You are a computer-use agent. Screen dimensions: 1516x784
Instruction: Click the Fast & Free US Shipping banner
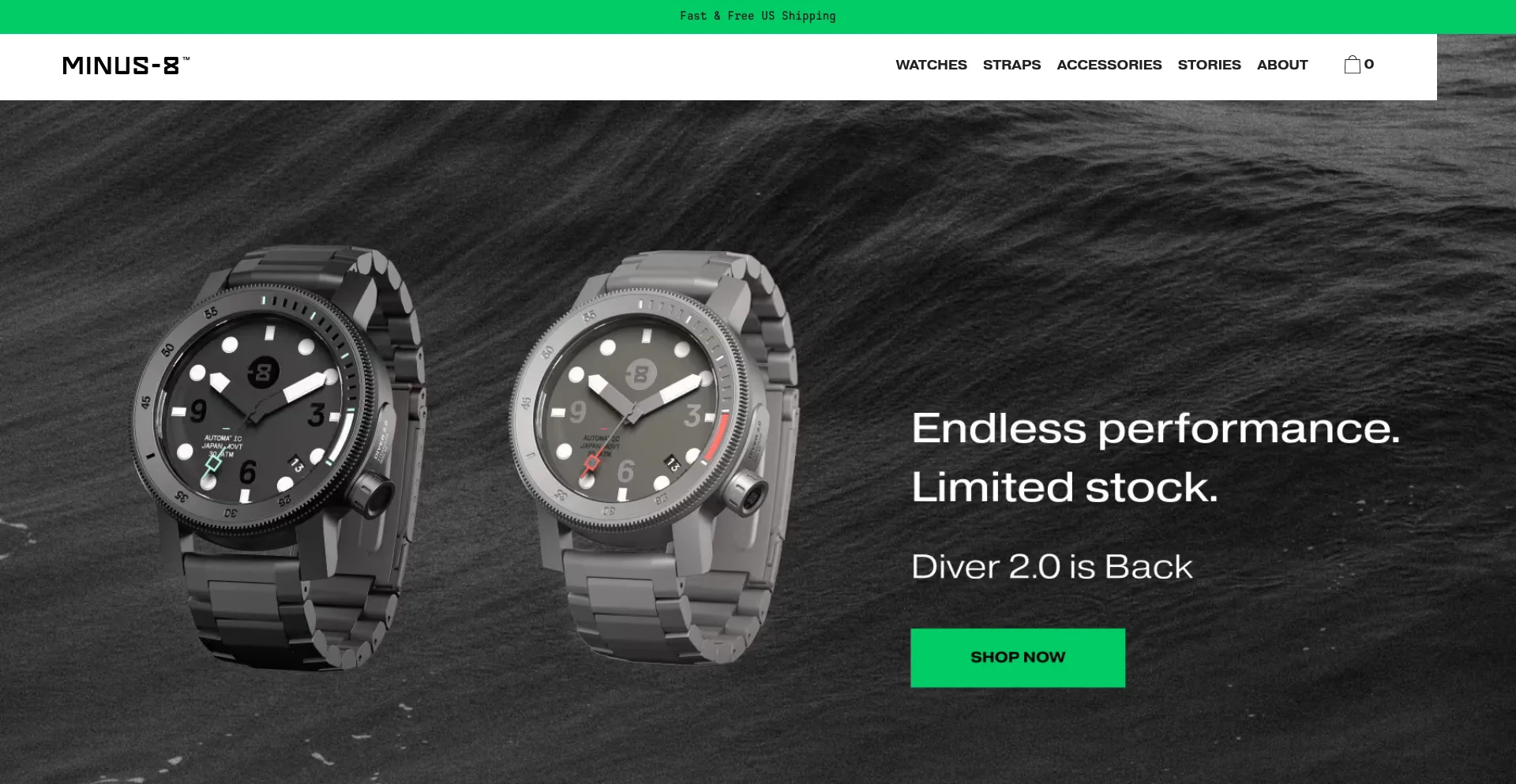click(x=758, y=16)
